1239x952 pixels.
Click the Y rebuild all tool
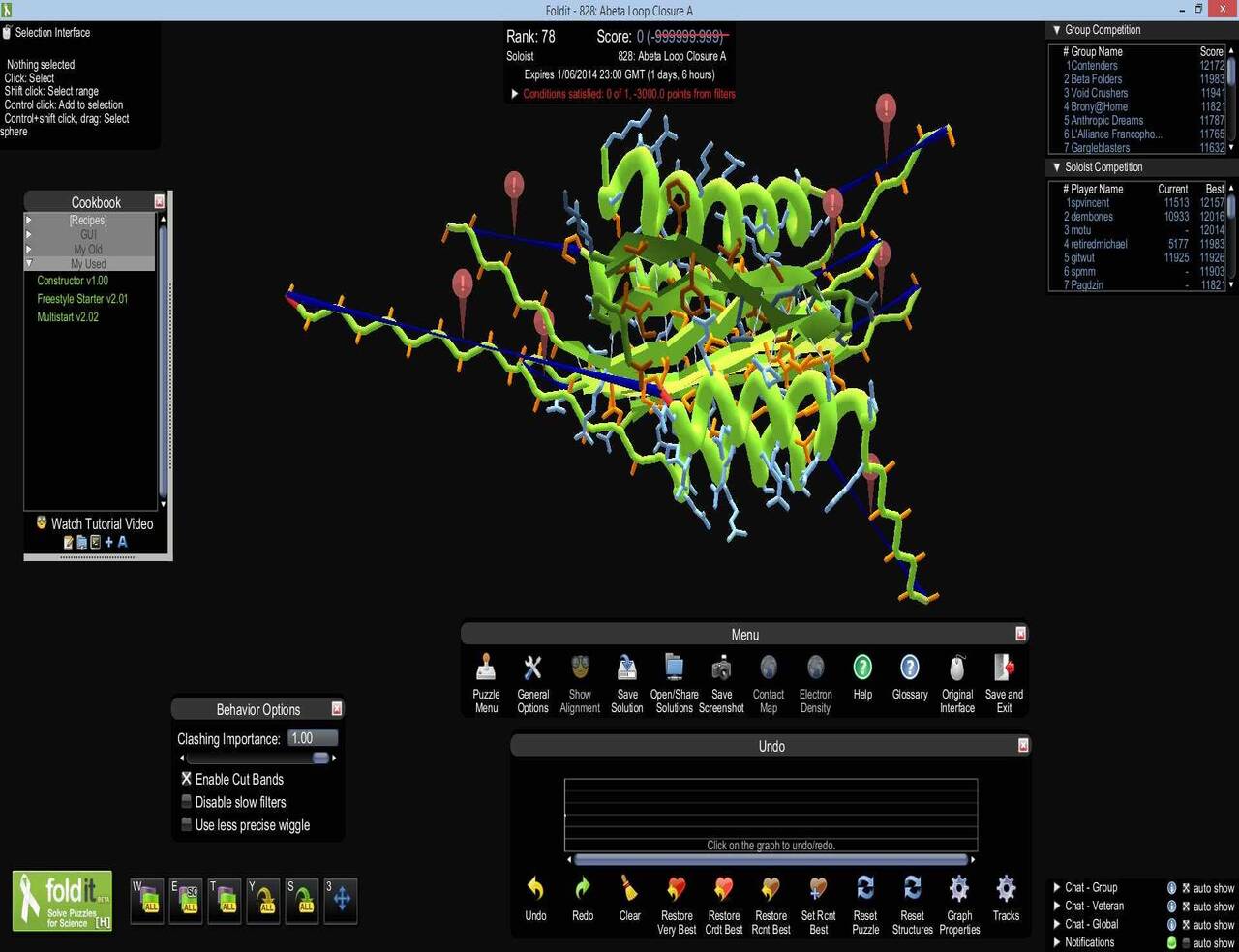(263, 900)
